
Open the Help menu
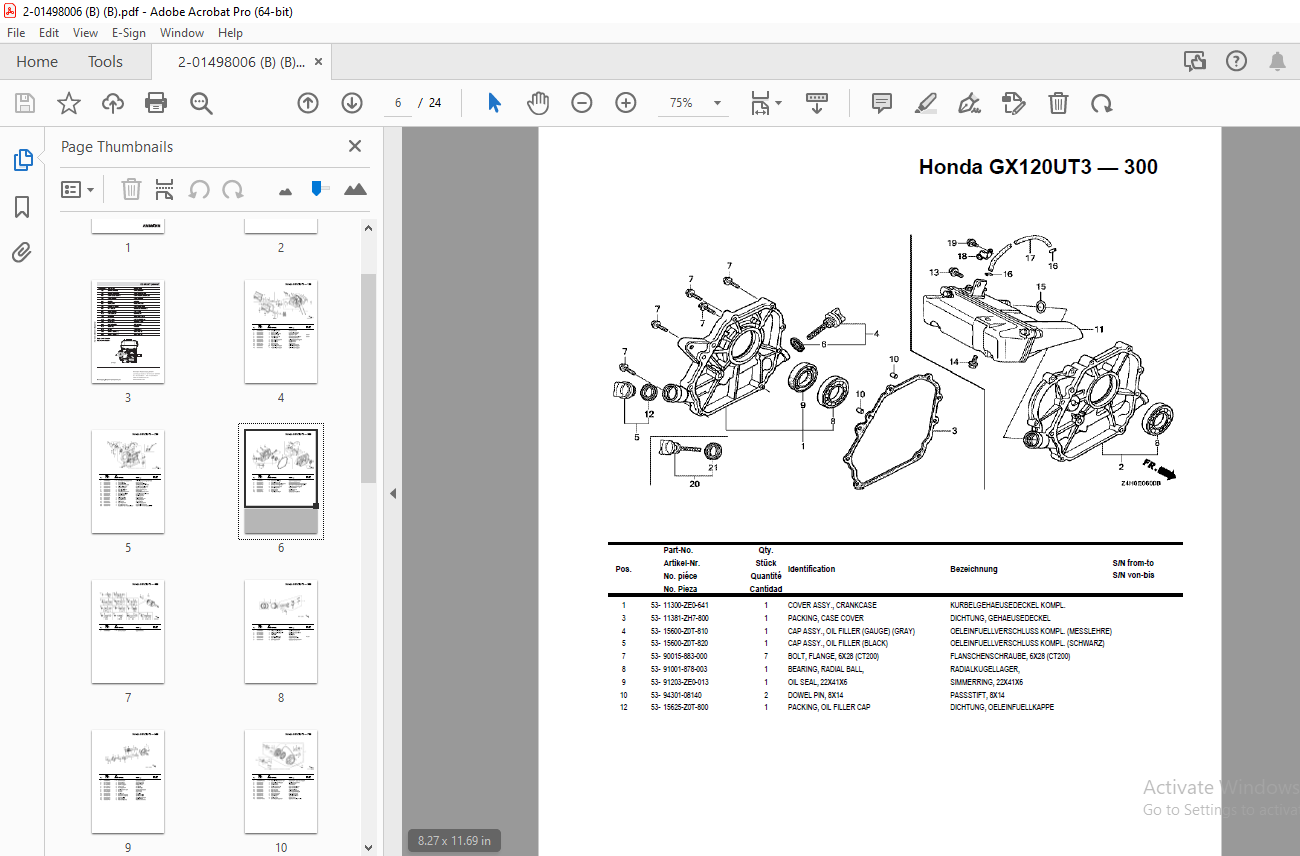230,32
